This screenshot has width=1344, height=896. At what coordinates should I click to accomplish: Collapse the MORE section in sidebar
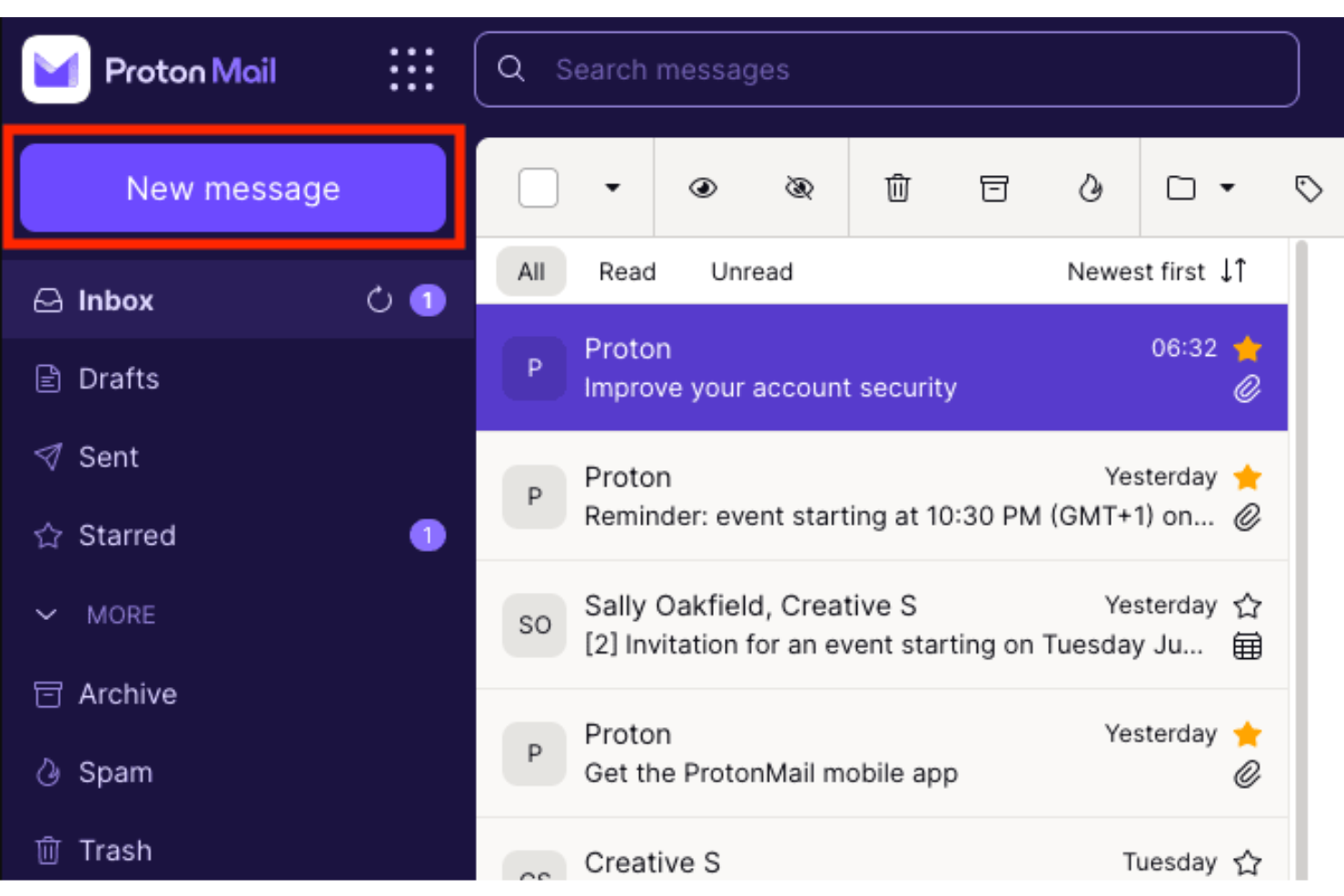tap(46, 615)
